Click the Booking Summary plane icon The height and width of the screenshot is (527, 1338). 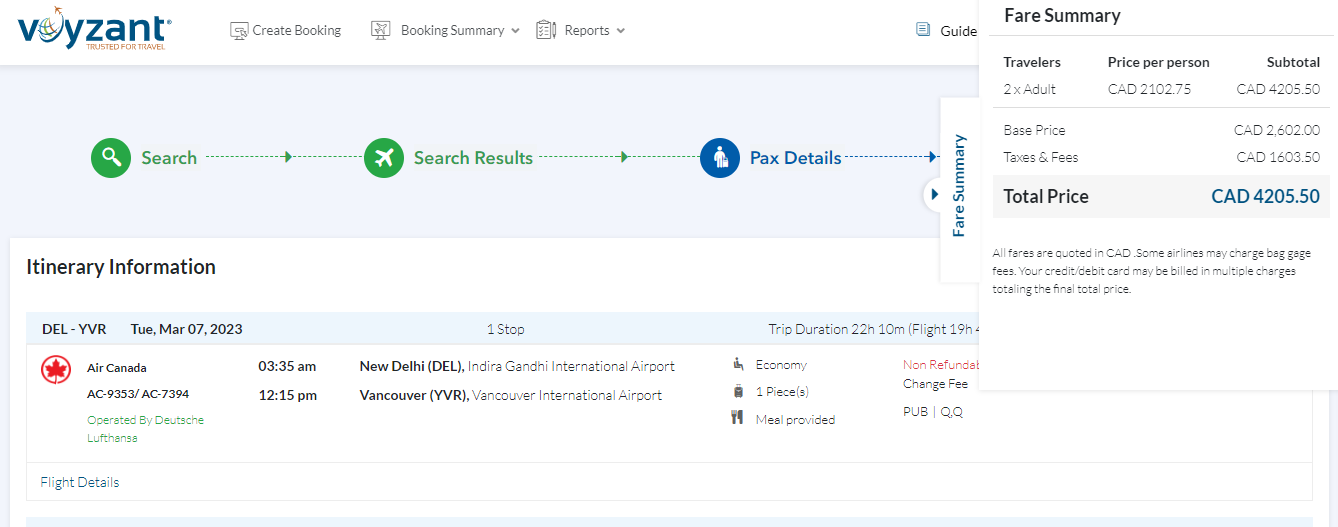pyautogui.click(x=380, y=31)
